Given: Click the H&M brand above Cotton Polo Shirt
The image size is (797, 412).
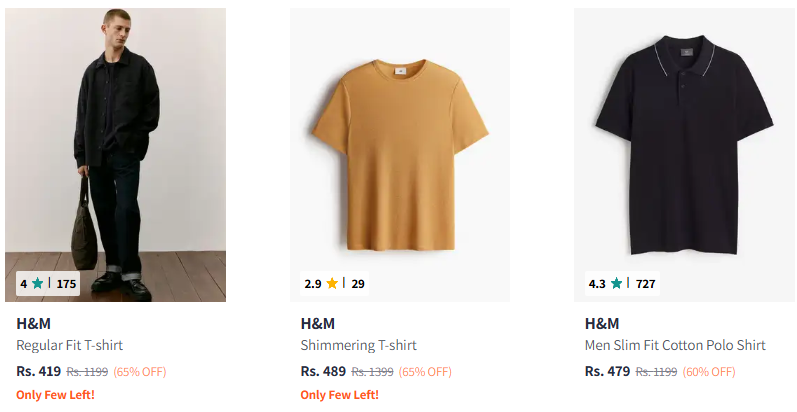Looking at the screenshot, I should (601, 323).
